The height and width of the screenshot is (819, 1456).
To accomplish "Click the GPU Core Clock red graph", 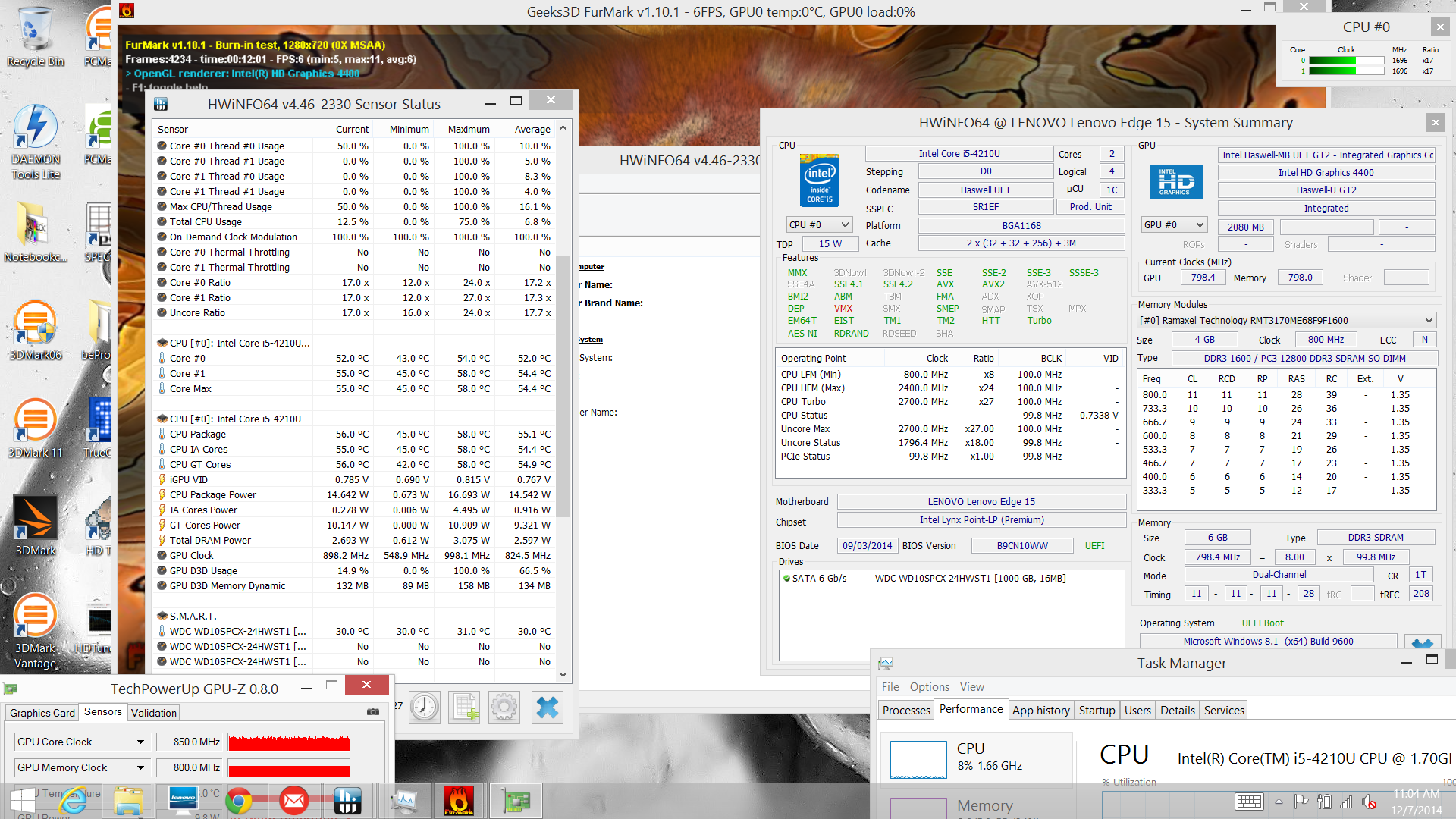I will pyautogui.click(x=289, y=742).
